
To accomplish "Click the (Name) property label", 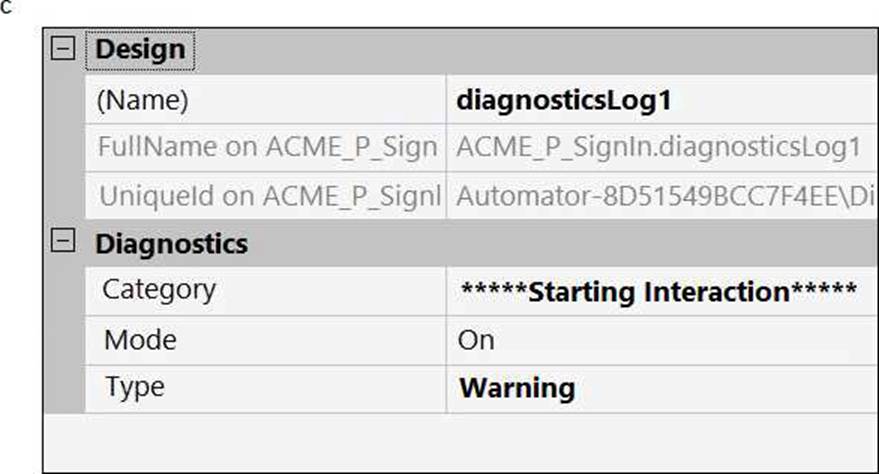I will click(142, 100).
